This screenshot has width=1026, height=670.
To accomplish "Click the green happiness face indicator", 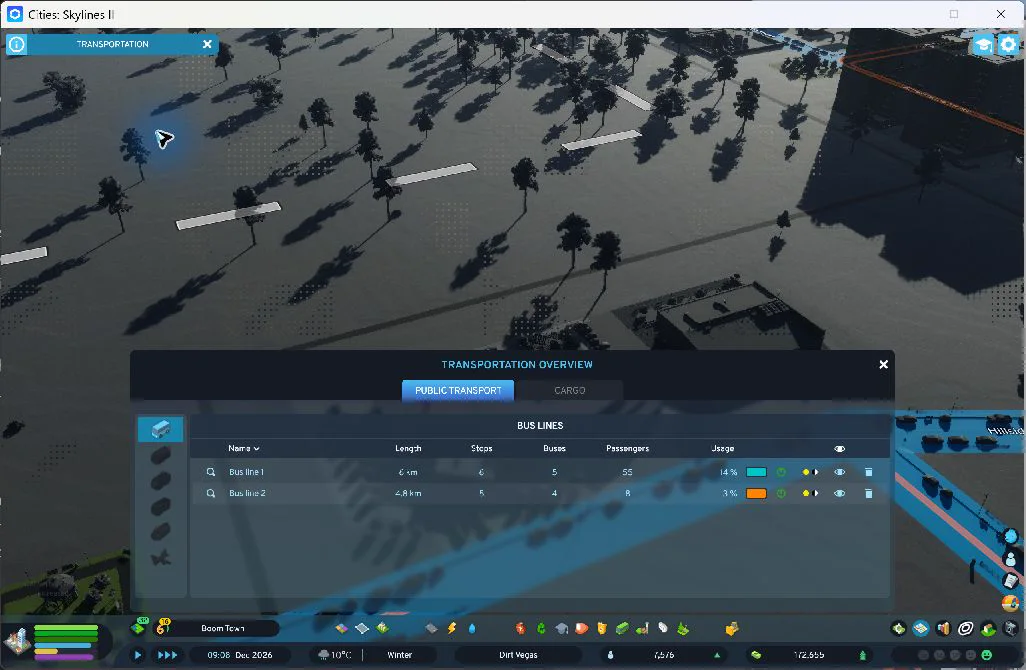I will [x=987, y=655].
